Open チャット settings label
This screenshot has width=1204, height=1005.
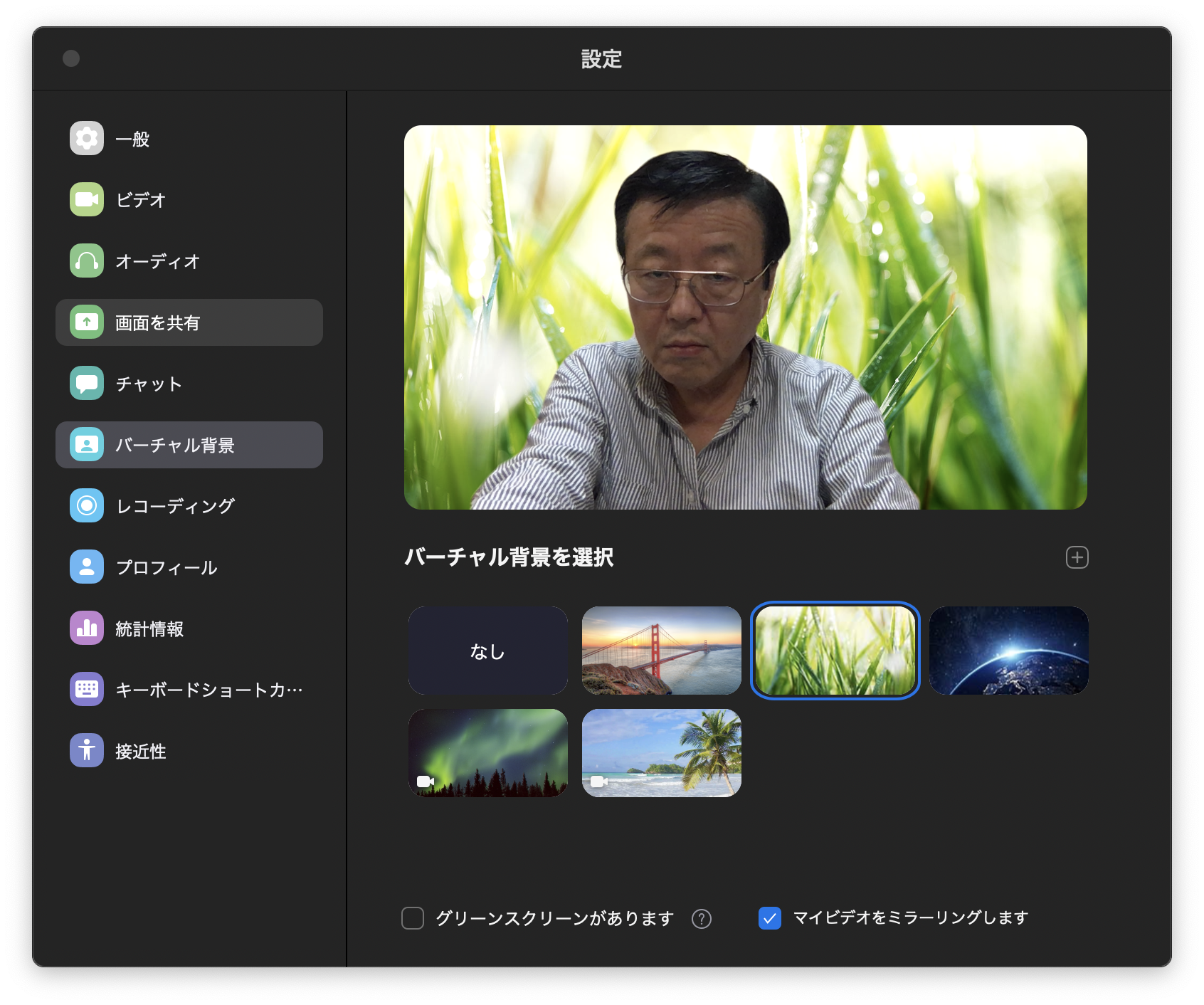149,384
